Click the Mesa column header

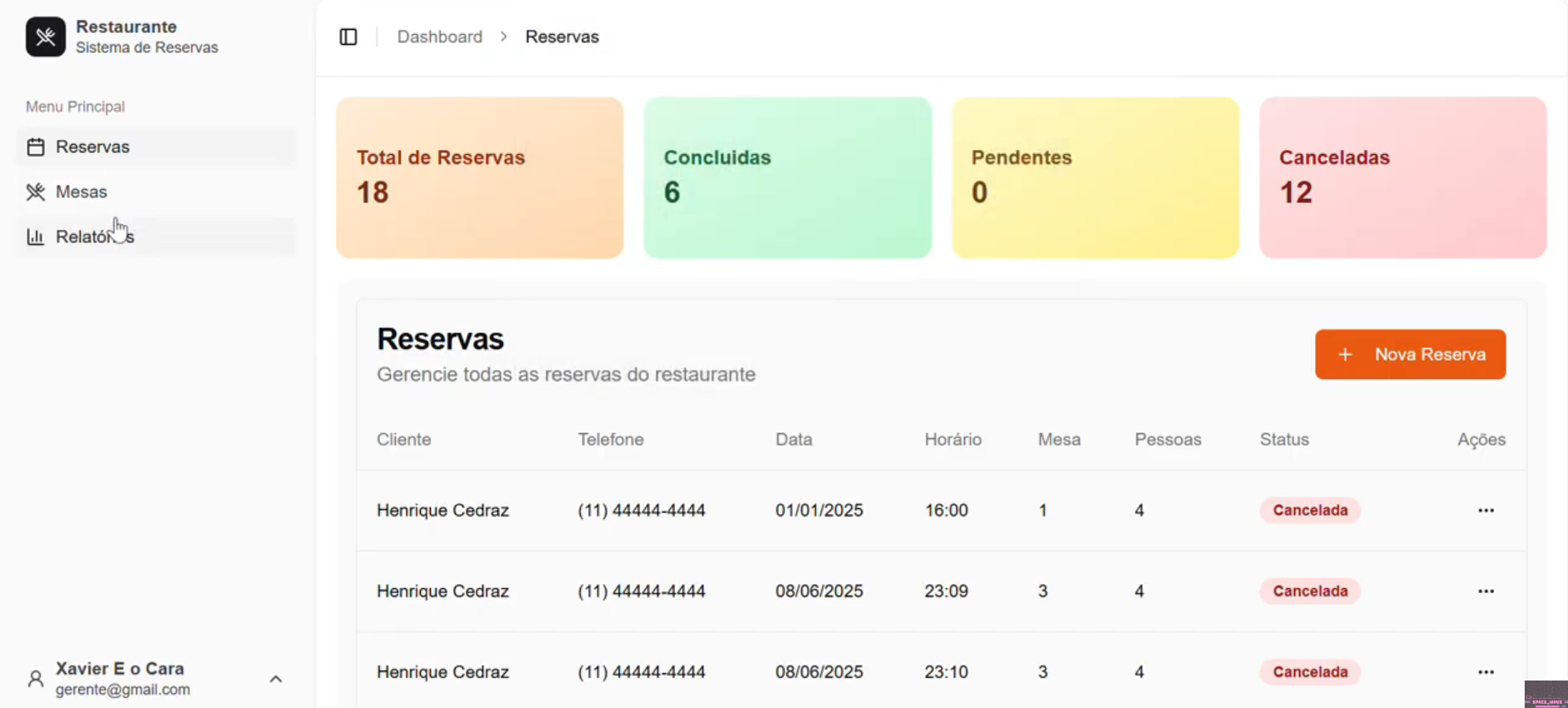point(1059,440)
